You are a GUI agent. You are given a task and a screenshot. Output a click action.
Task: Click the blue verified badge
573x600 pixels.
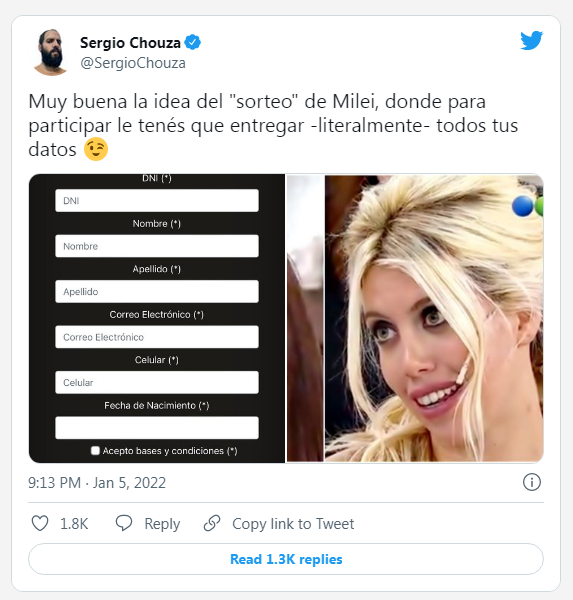tap(193, 42)
